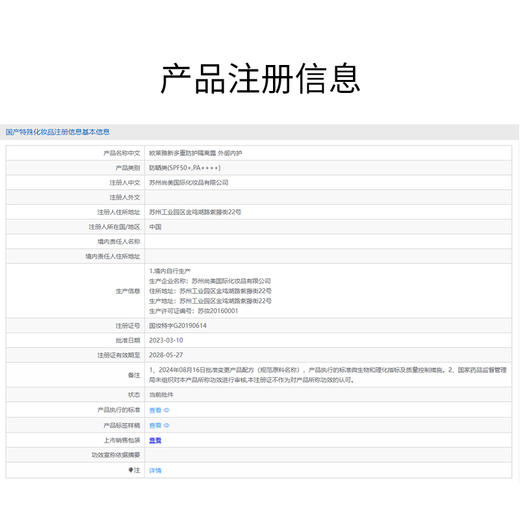
Task: Select the address value in 注册人住所地址 row
Action: point(195,212)
